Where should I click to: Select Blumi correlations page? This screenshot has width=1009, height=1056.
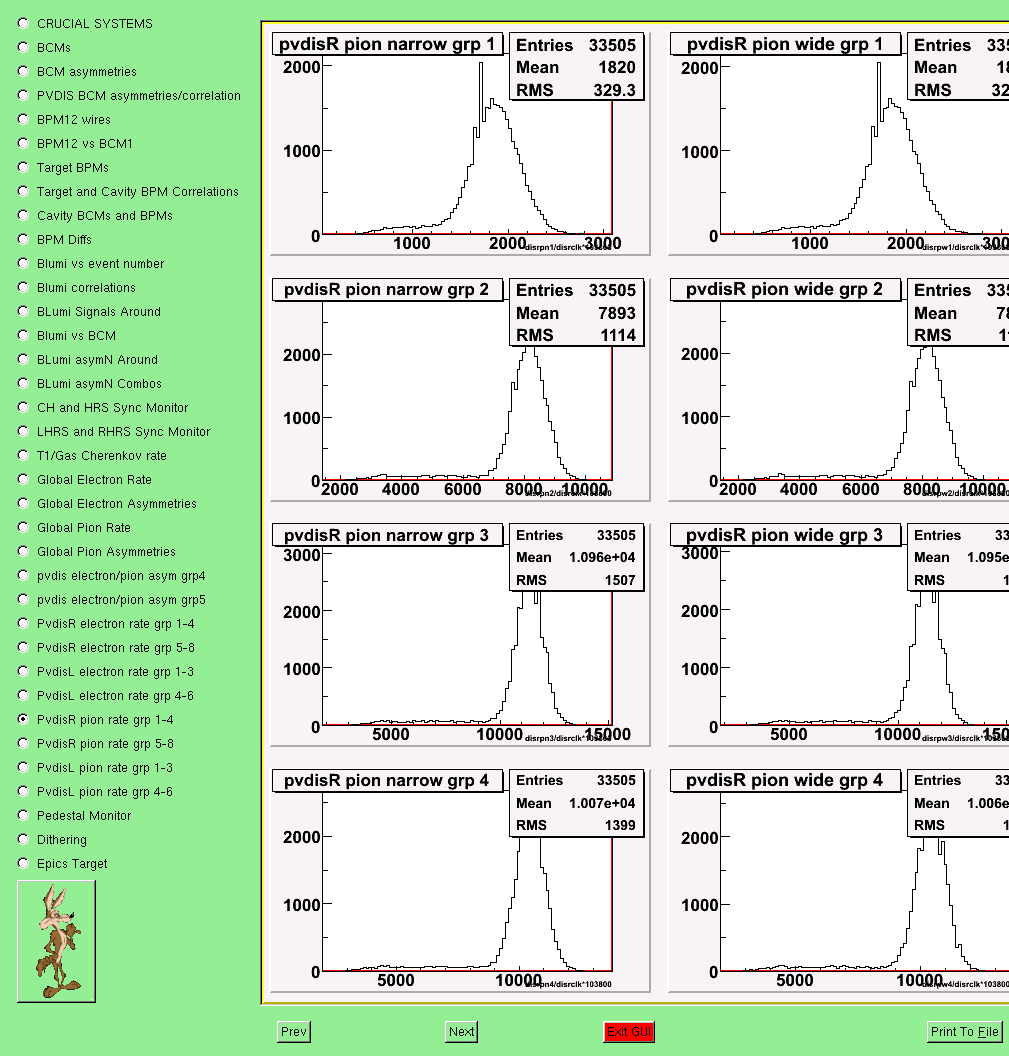pos(24,288)
